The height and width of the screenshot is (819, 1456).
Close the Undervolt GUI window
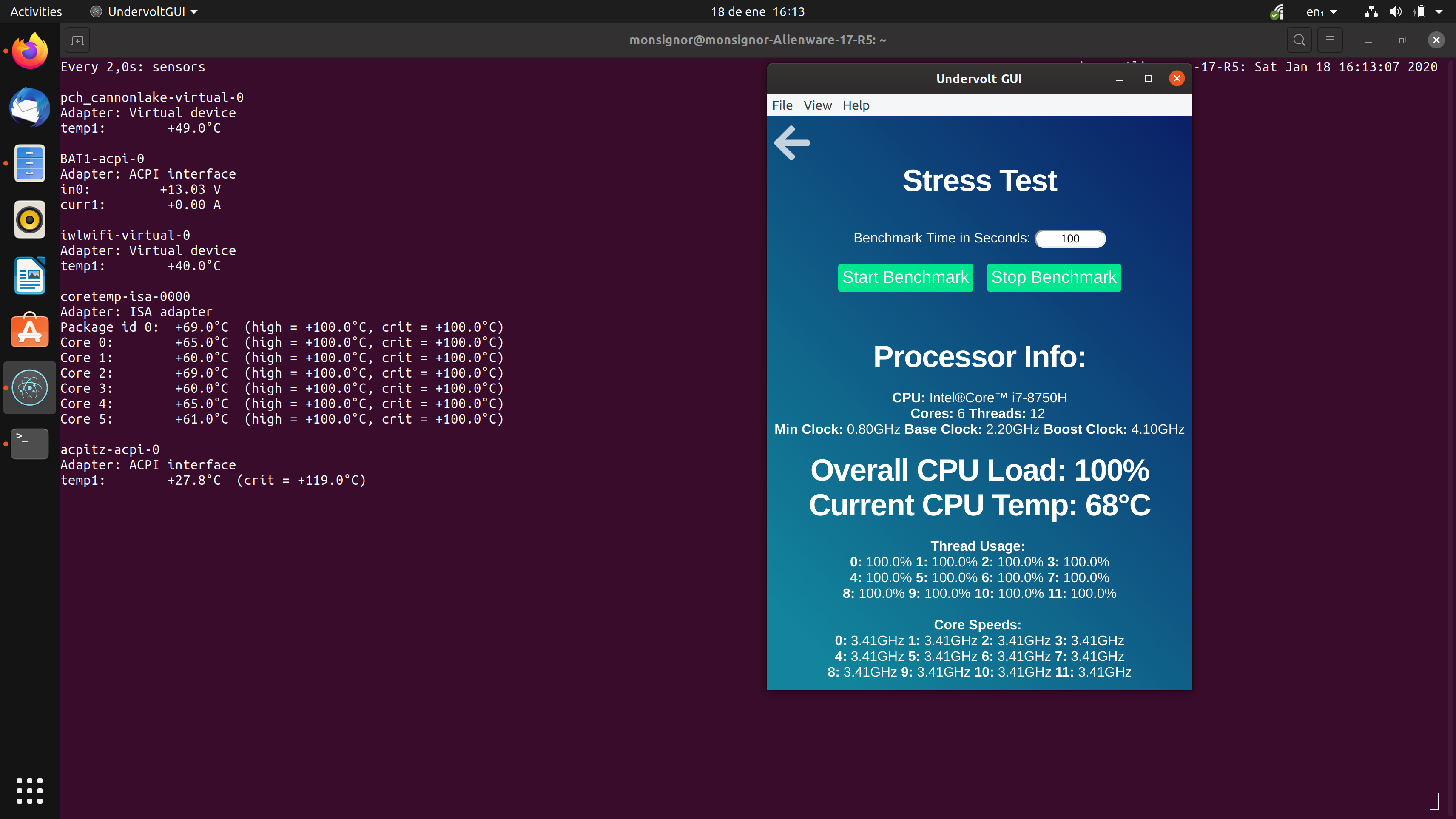(x=1177, y=79)
